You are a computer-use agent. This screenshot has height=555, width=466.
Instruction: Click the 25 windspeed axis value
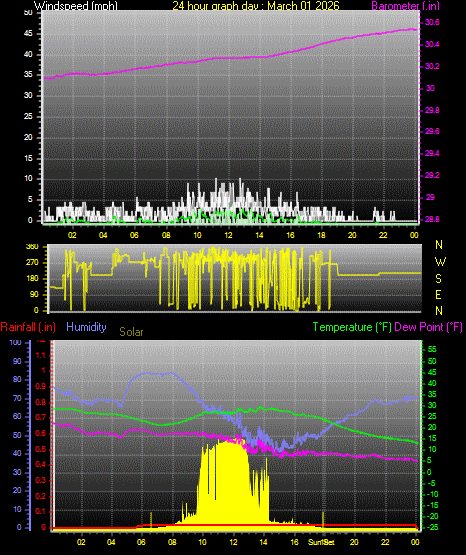[x=28, y=116]
